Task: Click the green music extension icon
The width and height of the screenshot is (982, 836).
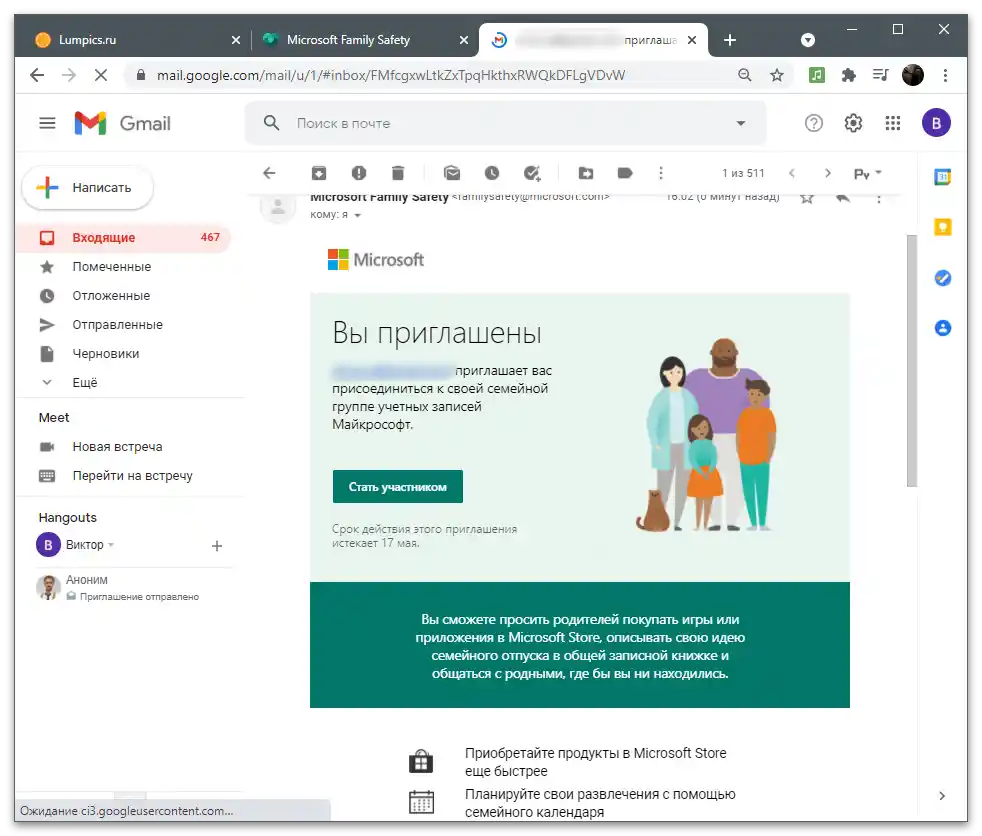Action: [817, 76]
